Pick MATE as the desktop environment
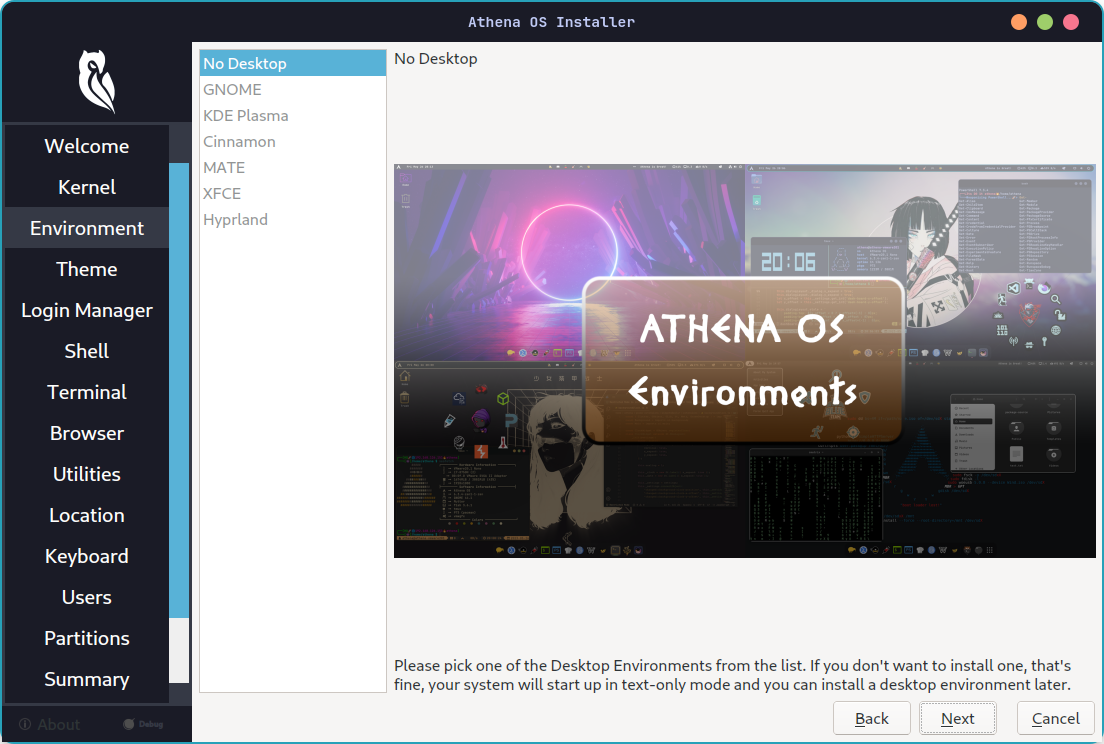 (x=223, y=167)
